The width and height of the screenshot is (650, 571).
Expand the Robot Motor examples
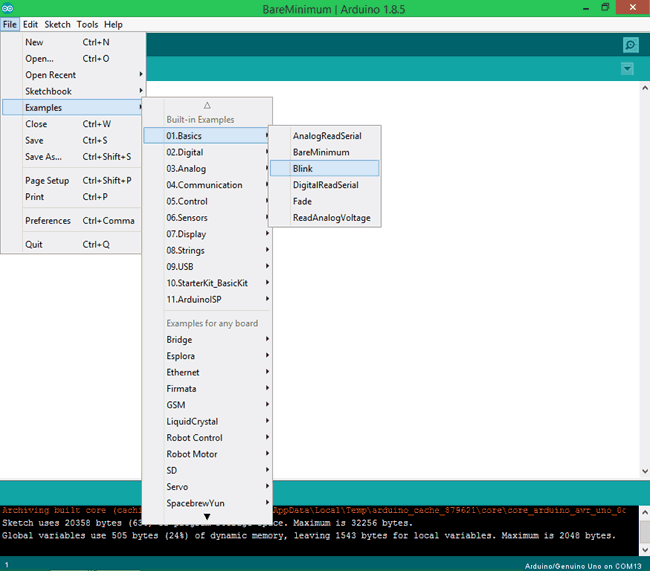point(207,454)
